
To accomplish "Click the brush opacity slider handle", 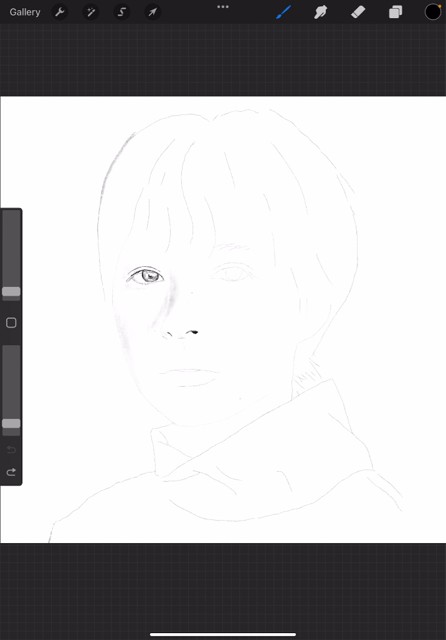I will click(11, 423).
